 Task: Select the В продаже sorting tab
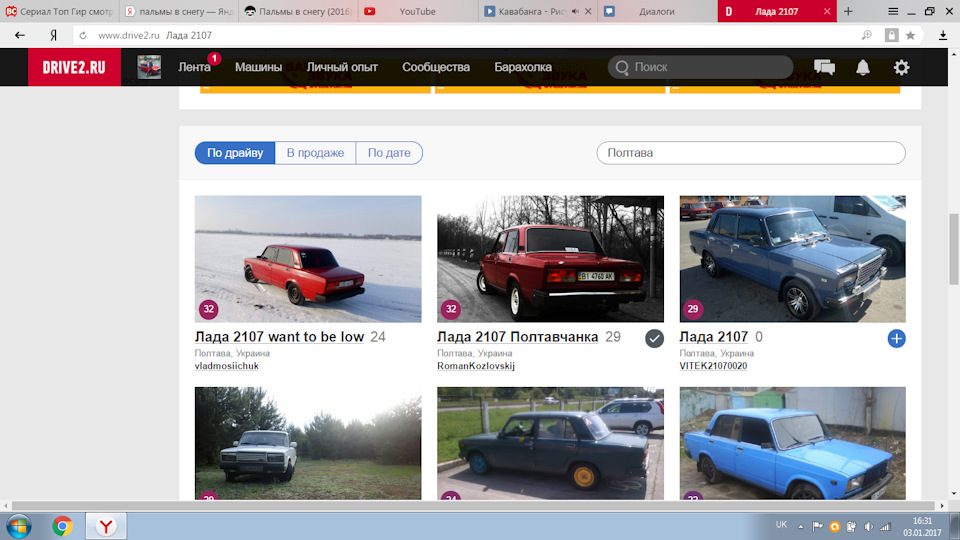pos(315,153)
